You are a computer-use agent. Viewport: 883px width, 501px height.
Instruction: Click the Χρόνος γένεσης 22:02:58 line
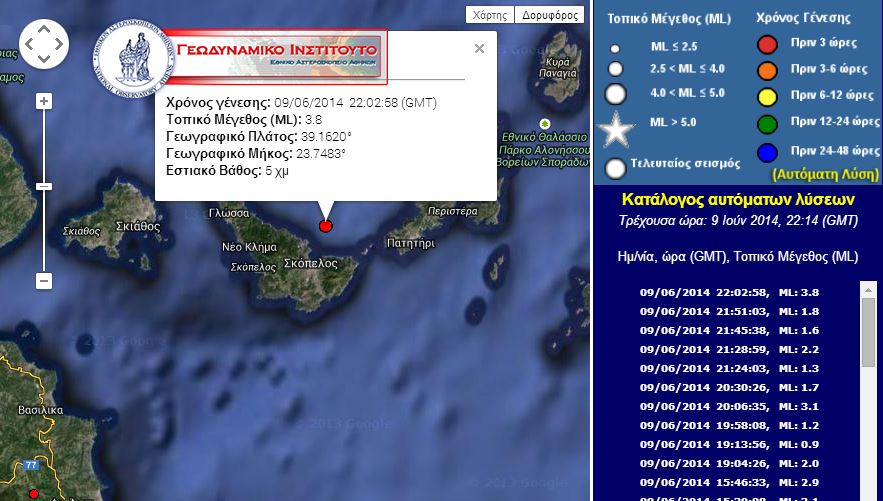point(301,102)
